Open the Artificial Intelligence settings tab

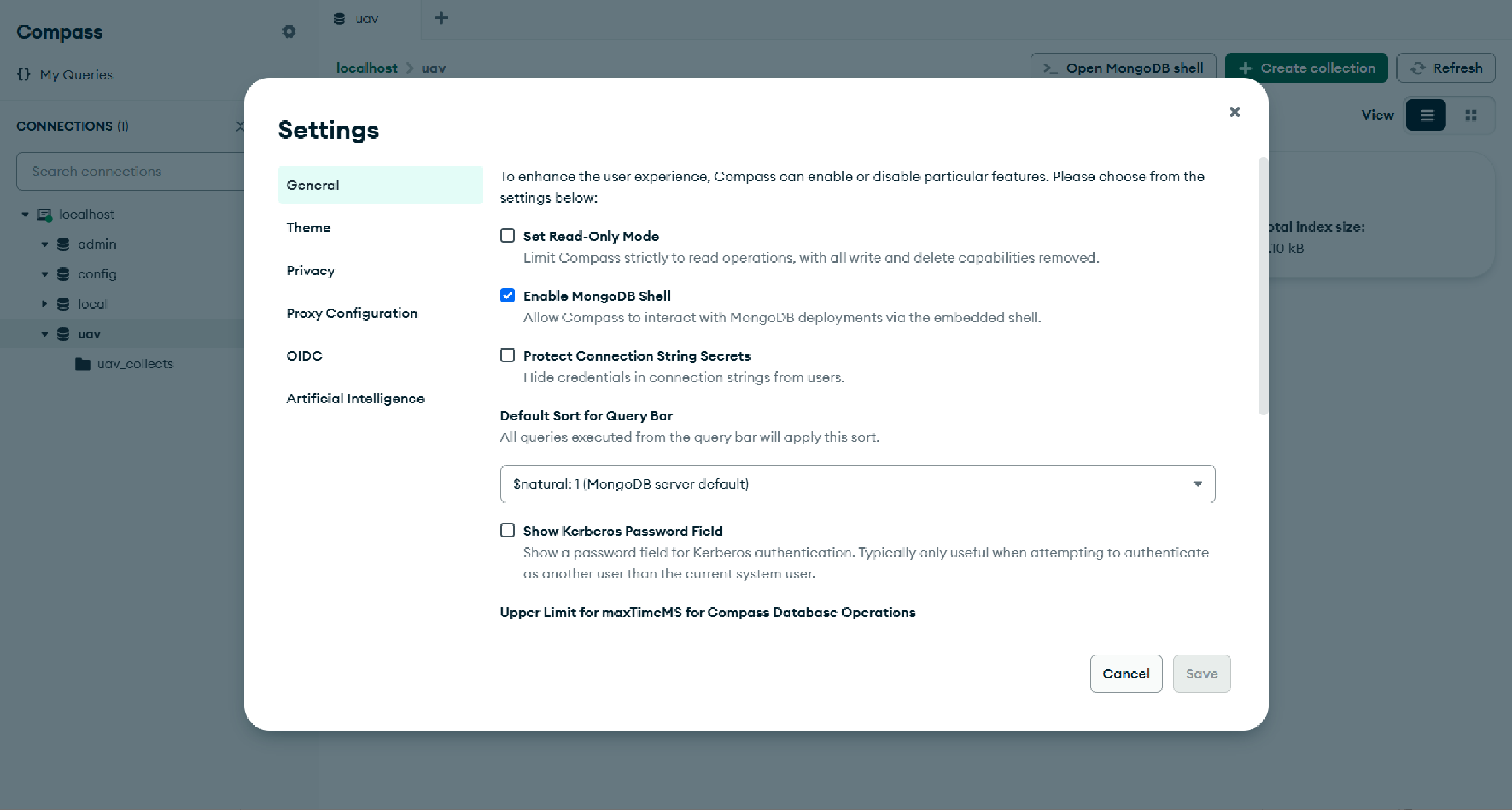(380, 399)
